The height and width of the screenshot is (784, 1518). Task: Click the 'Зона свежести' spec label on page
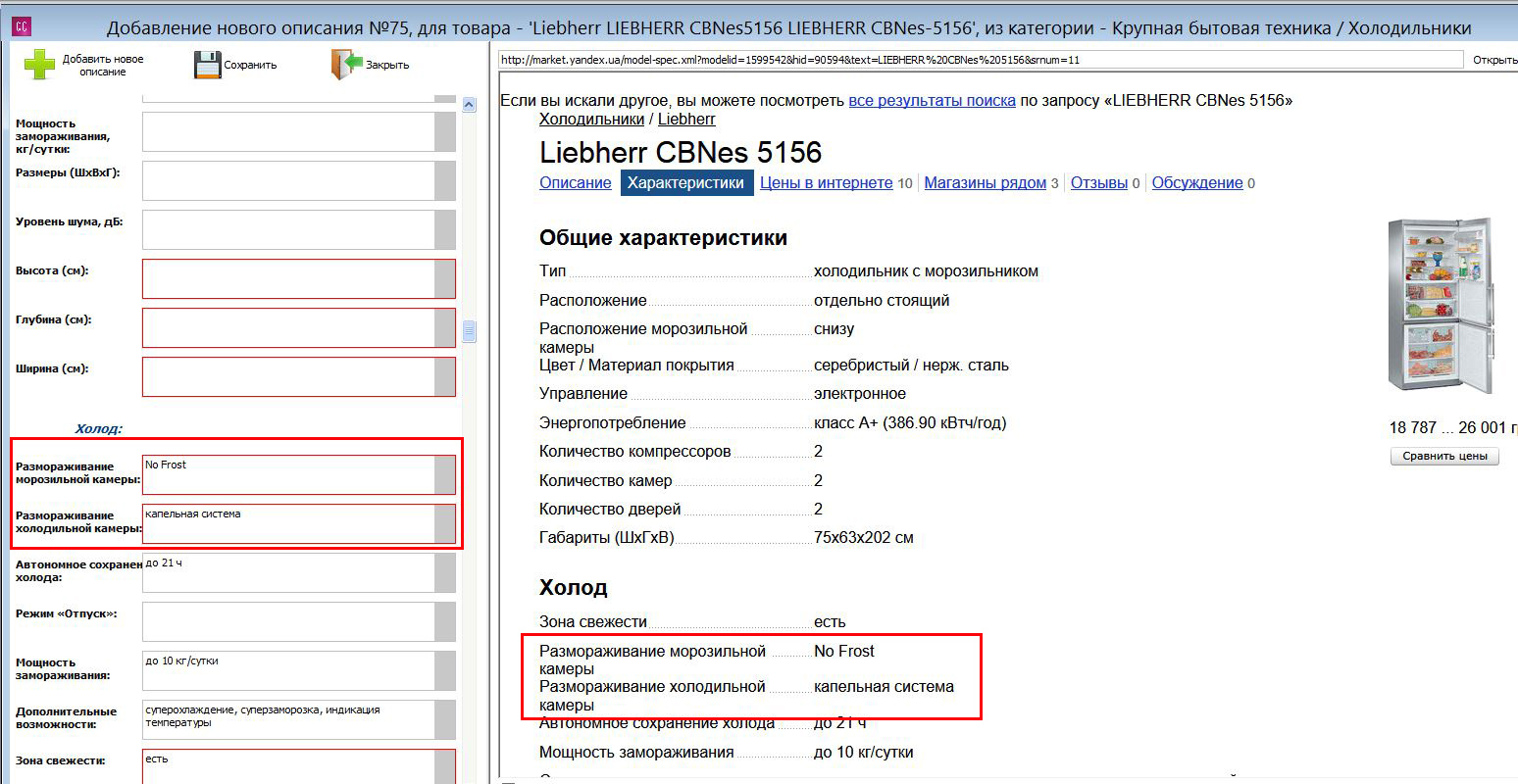coord(593,621)
